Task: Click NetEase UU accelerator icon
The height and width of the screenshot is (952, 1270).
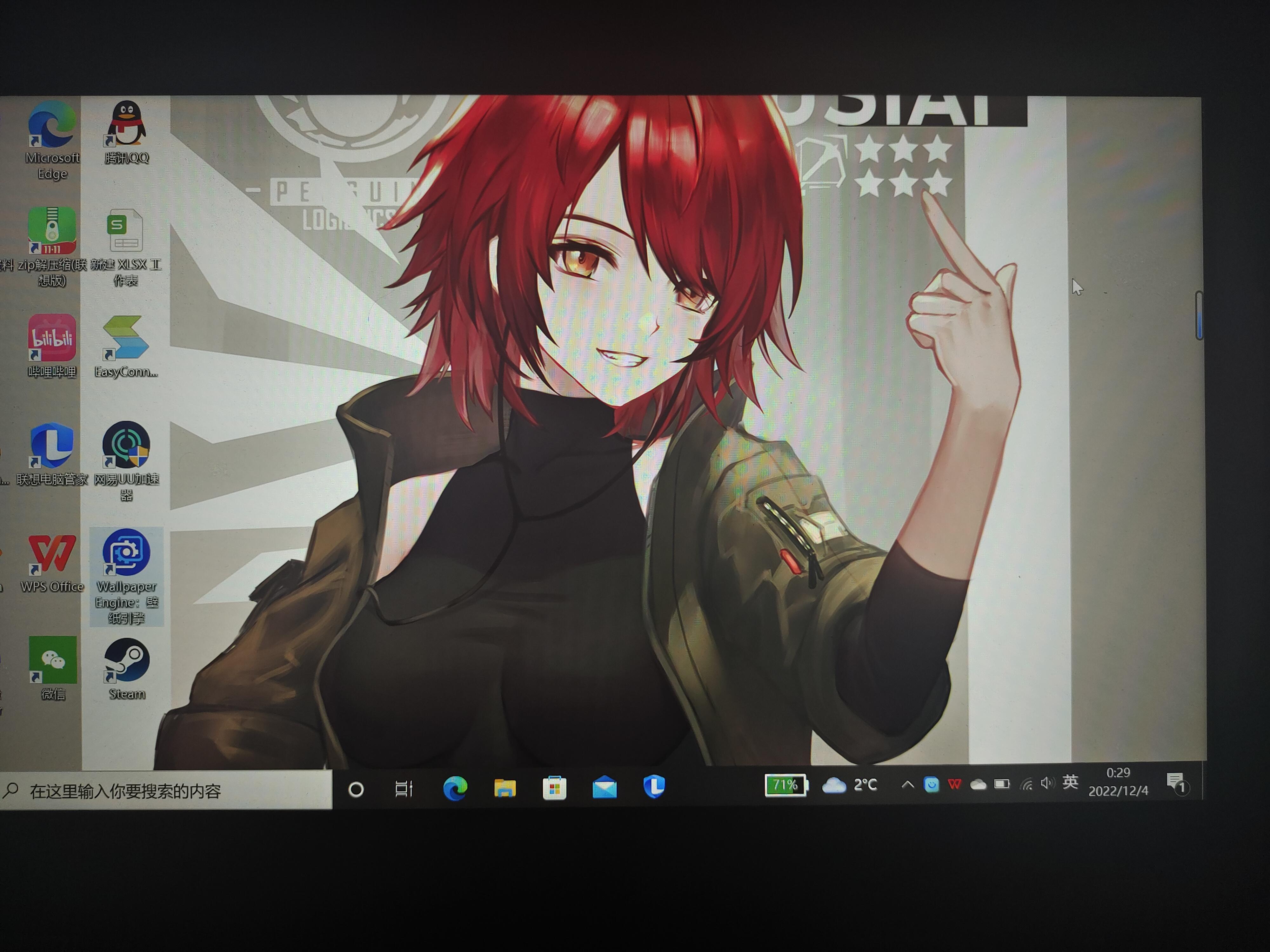Action: (x=126, y=445)
